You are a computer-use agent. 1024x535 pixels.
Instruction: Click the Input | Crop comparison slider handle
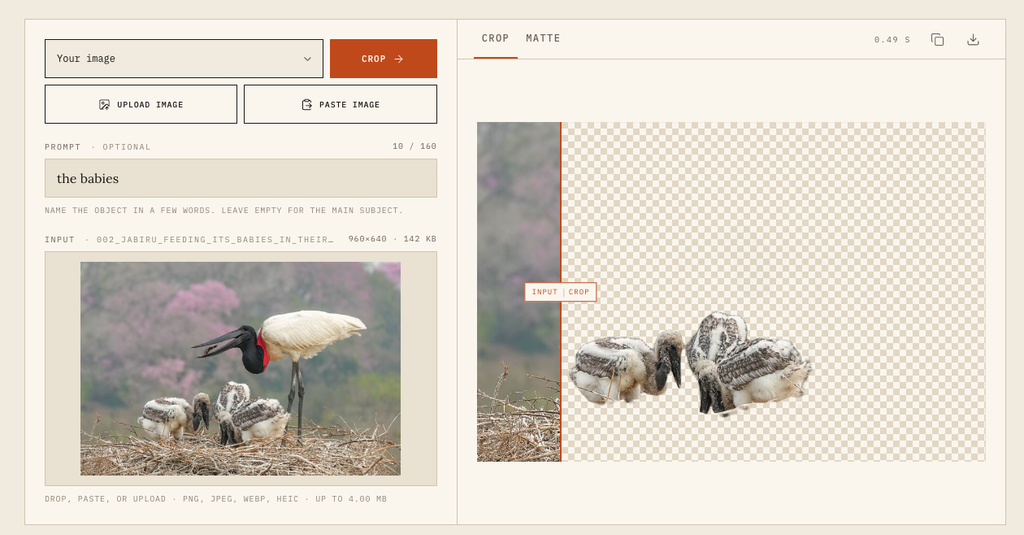coord(560,292)
